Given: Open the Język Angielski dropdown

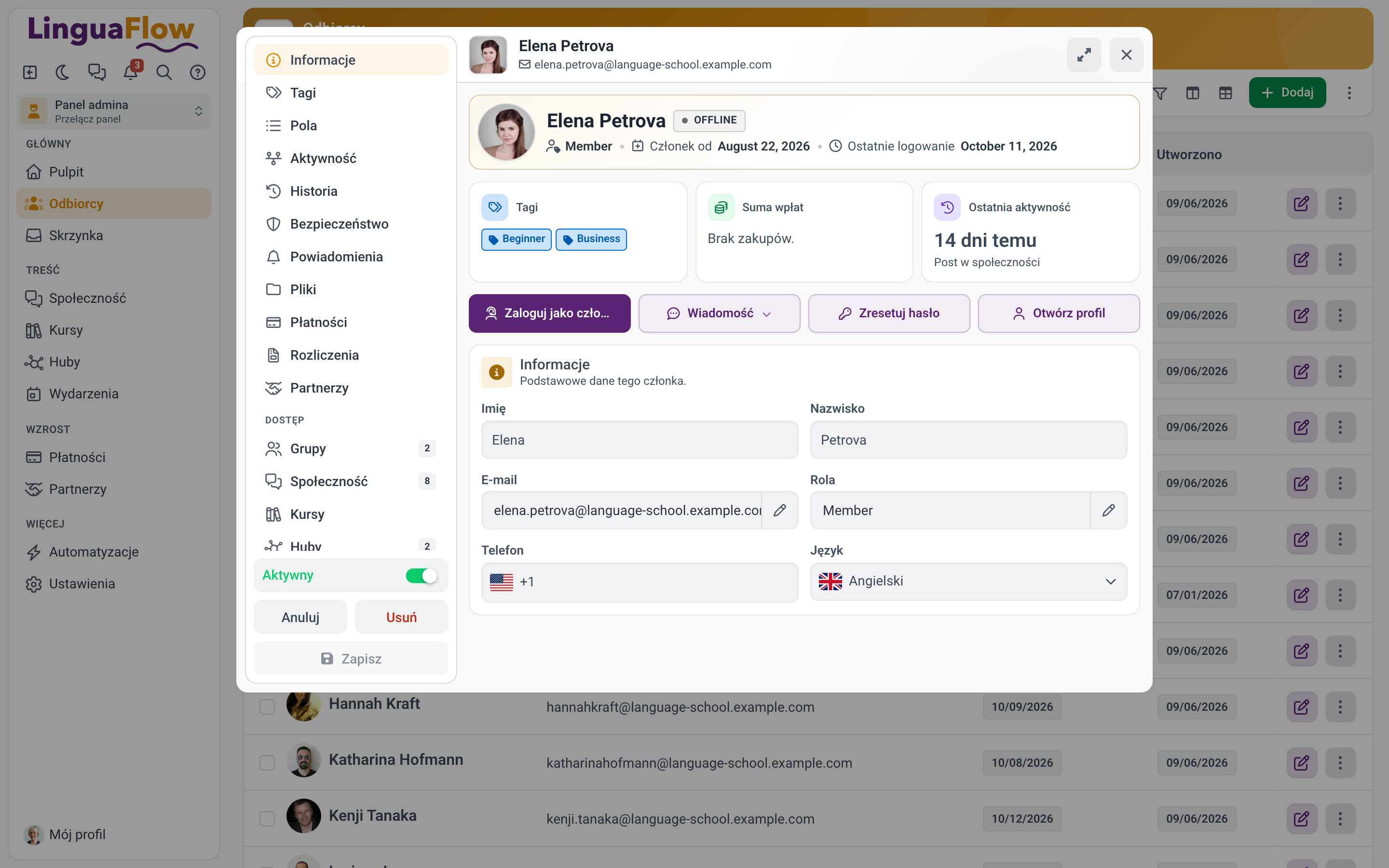Looking at the screenshot, I should pyautogui.click(x=968, y=582).
